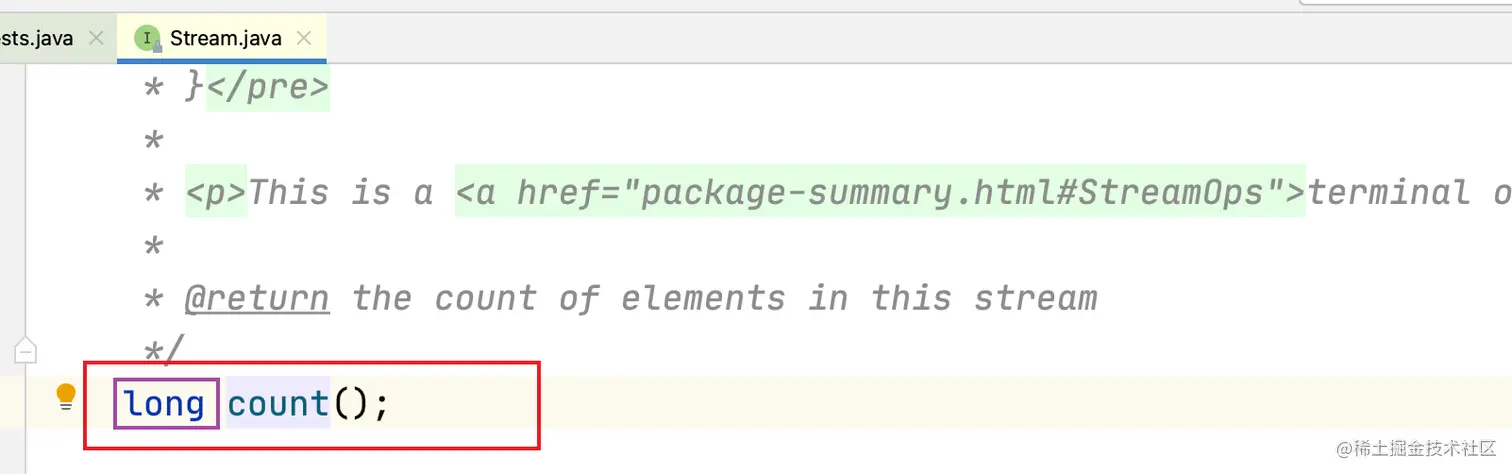Click the interface icon on Stream.java tab
The image size is (1512, 474).
[148, 39]
